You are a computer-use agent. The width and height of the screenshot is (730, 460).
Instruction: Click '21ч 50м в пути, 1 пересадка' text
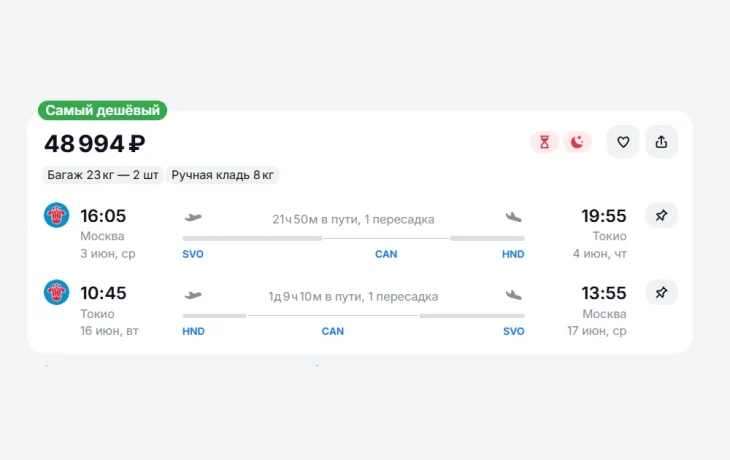(x=353, y=219)
